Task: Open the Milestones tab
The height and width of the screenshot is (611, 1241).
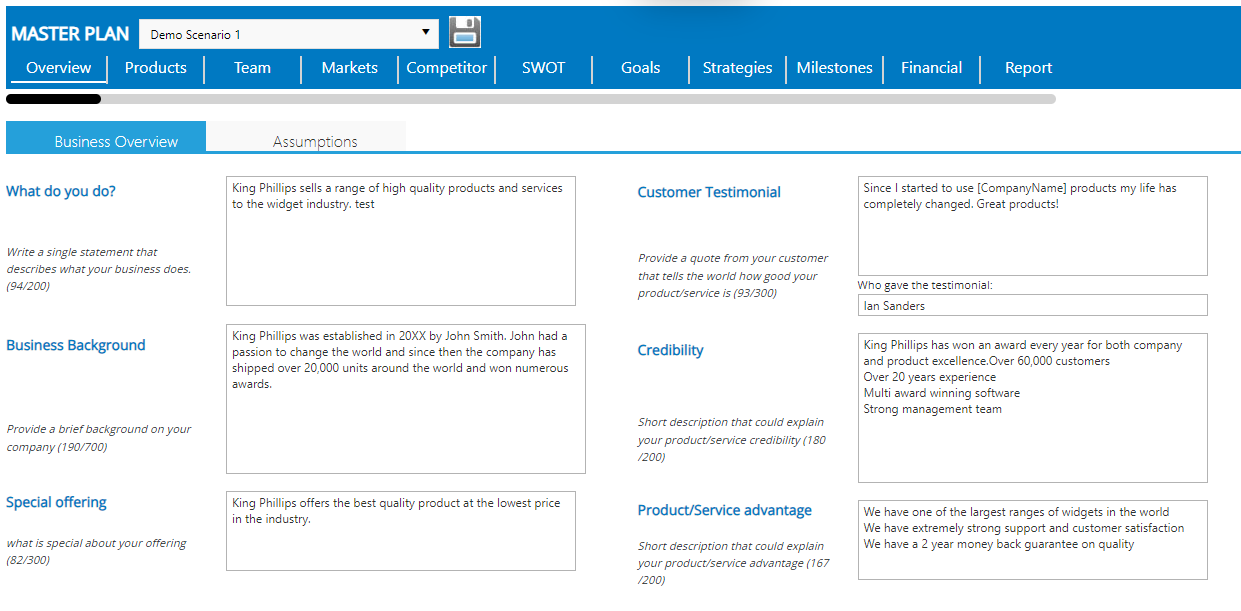Action: [834, 68]
